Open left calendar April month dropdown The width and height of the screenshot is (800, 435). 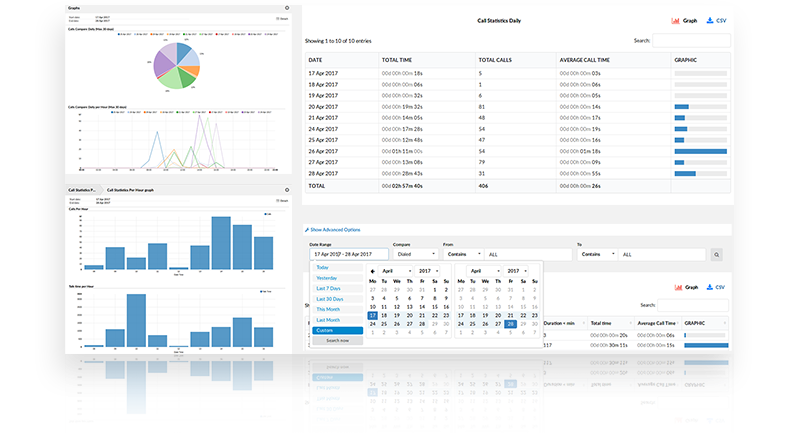(395, 271)
